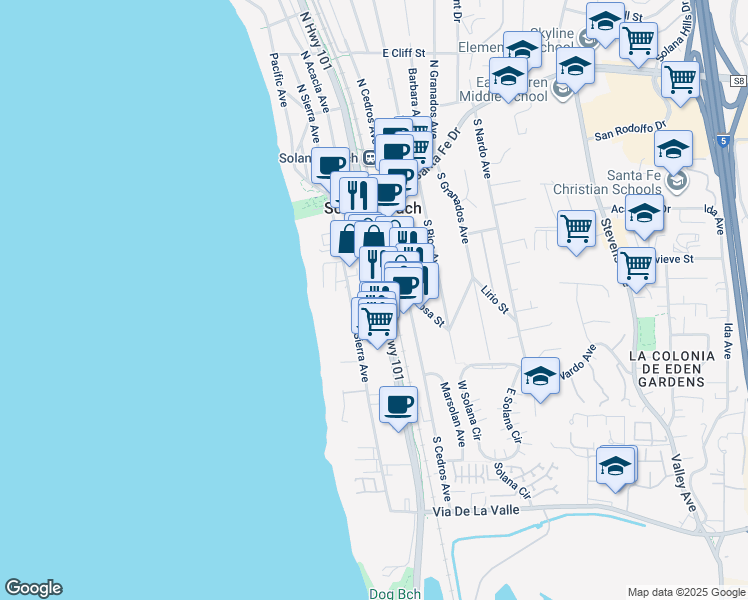Click the Earl Warren Middle School marker
Viewport: 748px width, 600px height.
pos(508,77)
